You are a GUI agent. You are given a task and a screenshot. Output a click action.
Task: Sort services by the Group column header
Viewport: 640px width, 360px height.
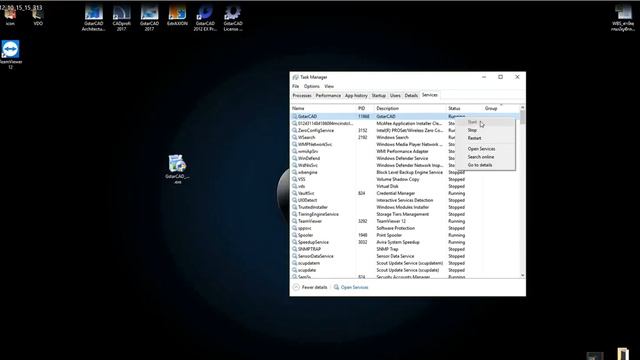(x=501, y=109)
